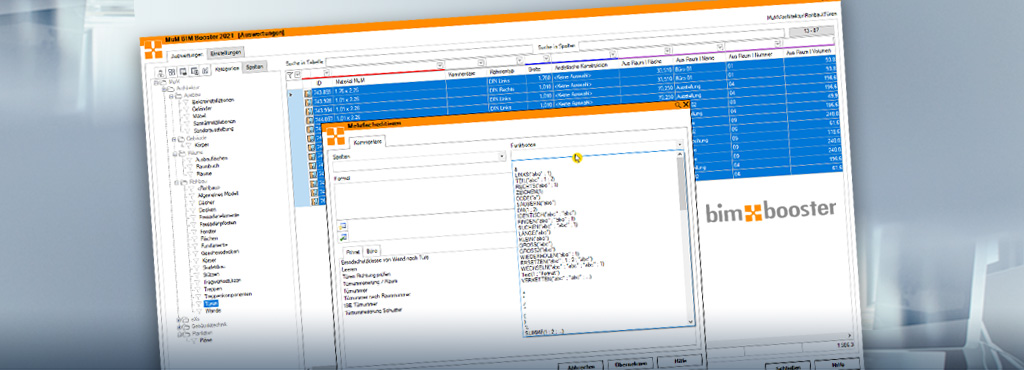
Task: Switch to the Einstellungen tab
Action: 226,53
